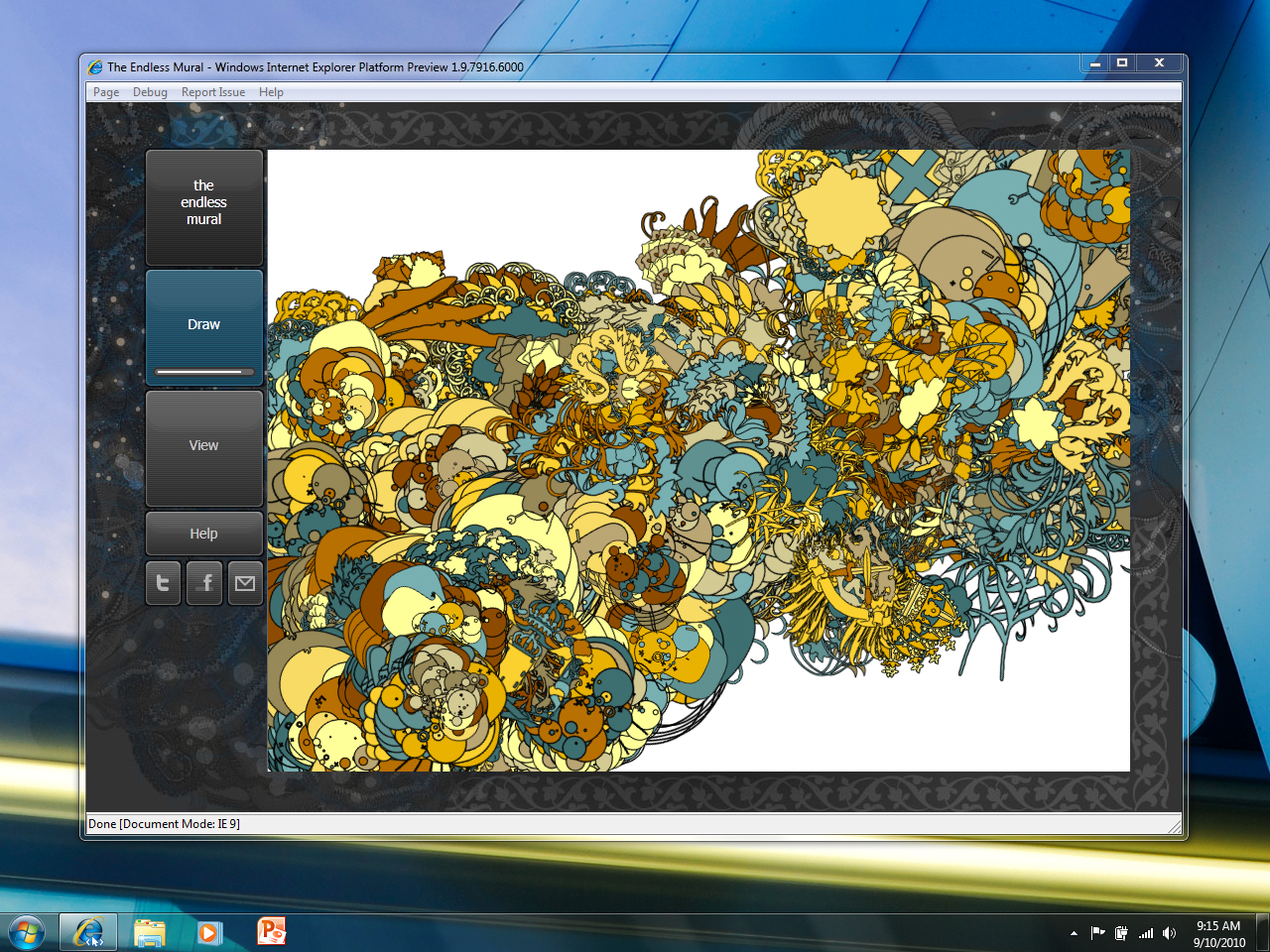Open PowerPoint from the taskbar
The width and height of the screenshot is (1270, 952).
coord(271,932)
